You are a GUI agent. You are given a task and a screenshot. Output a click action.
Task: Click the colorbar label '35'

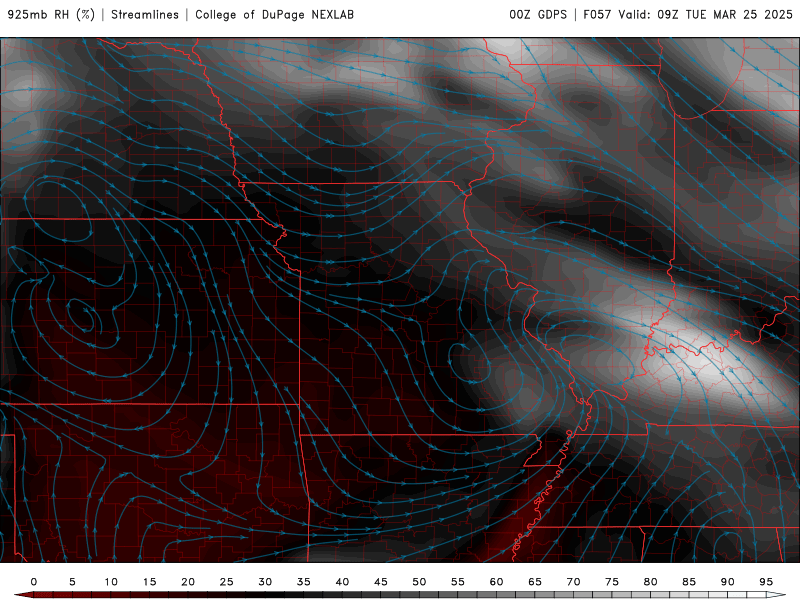(x=304, y=582)
